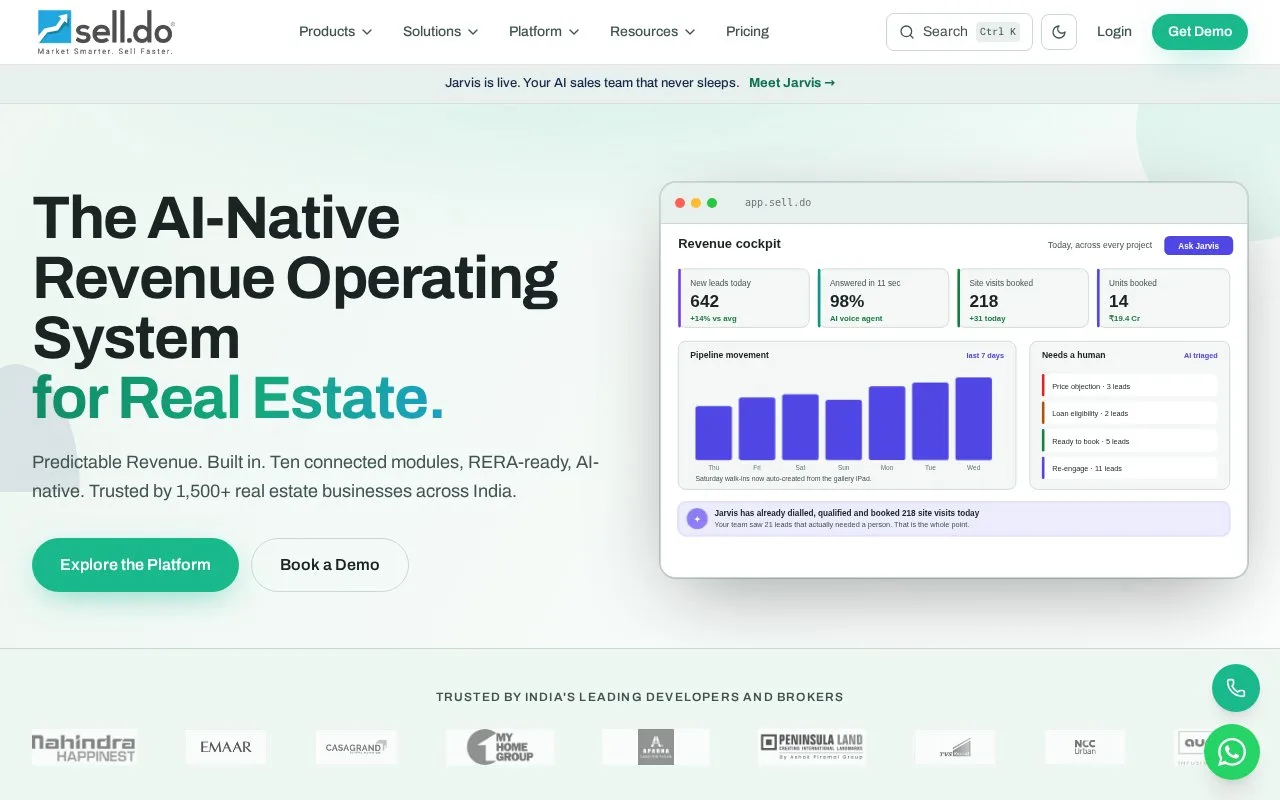The height and width of the screenshot is (800, 1280).
Task: Select the Answered in 11 sec card
Action: coord(883,298)
